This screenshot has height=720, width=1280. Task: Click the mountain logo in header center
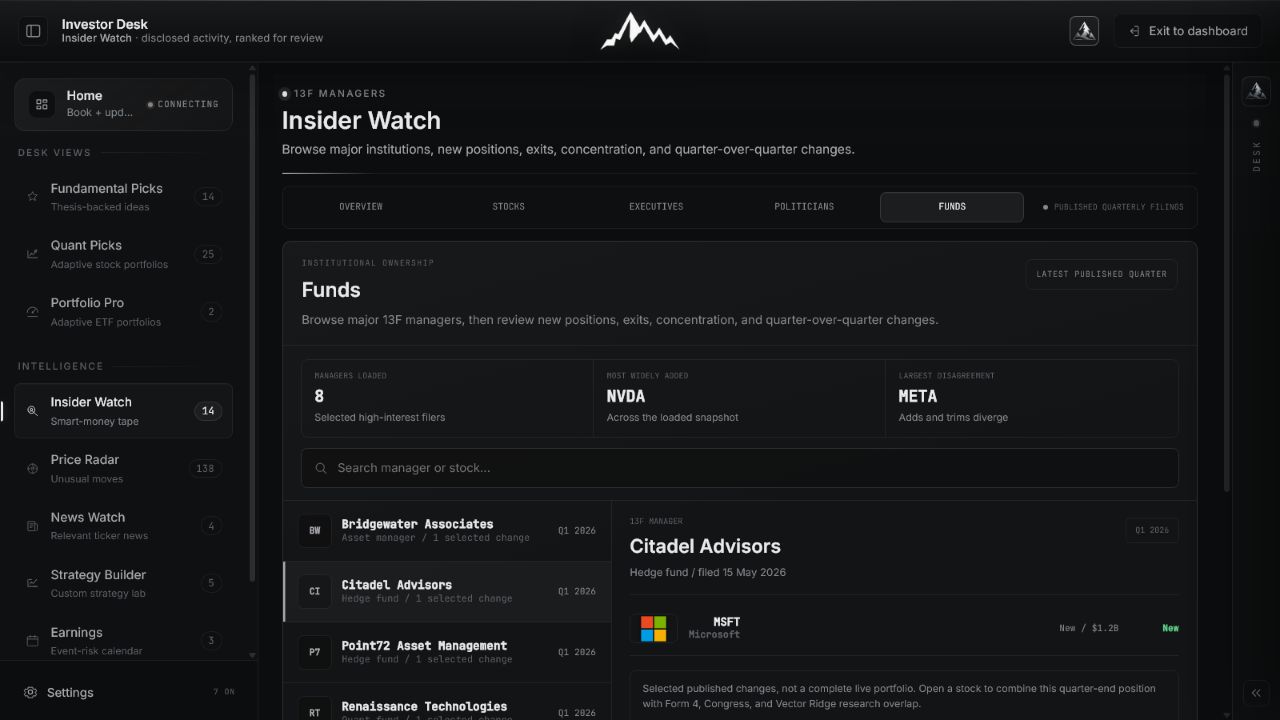click(x=640, y=31)
